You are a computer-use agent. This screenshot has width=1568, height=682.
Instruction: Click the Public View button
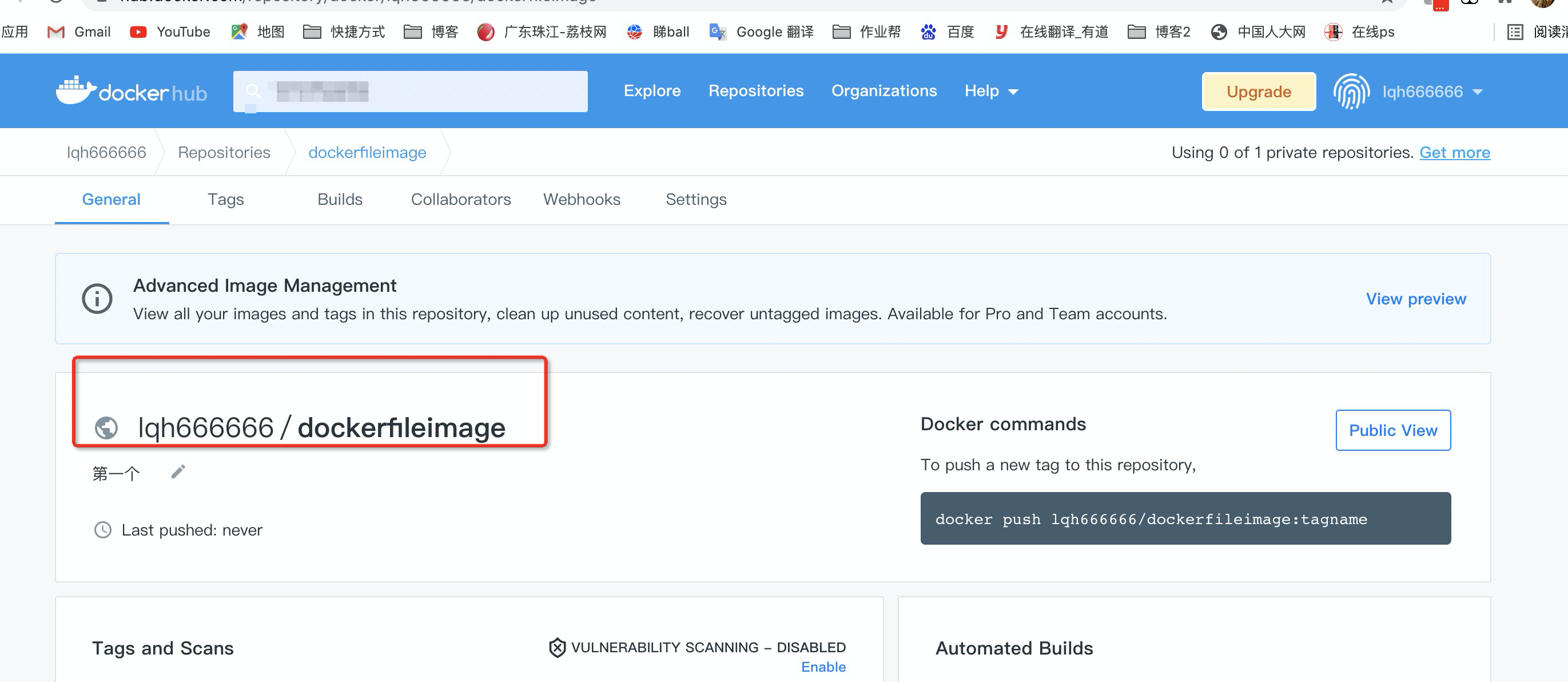pyautogui.click(x=1392, y=430)
